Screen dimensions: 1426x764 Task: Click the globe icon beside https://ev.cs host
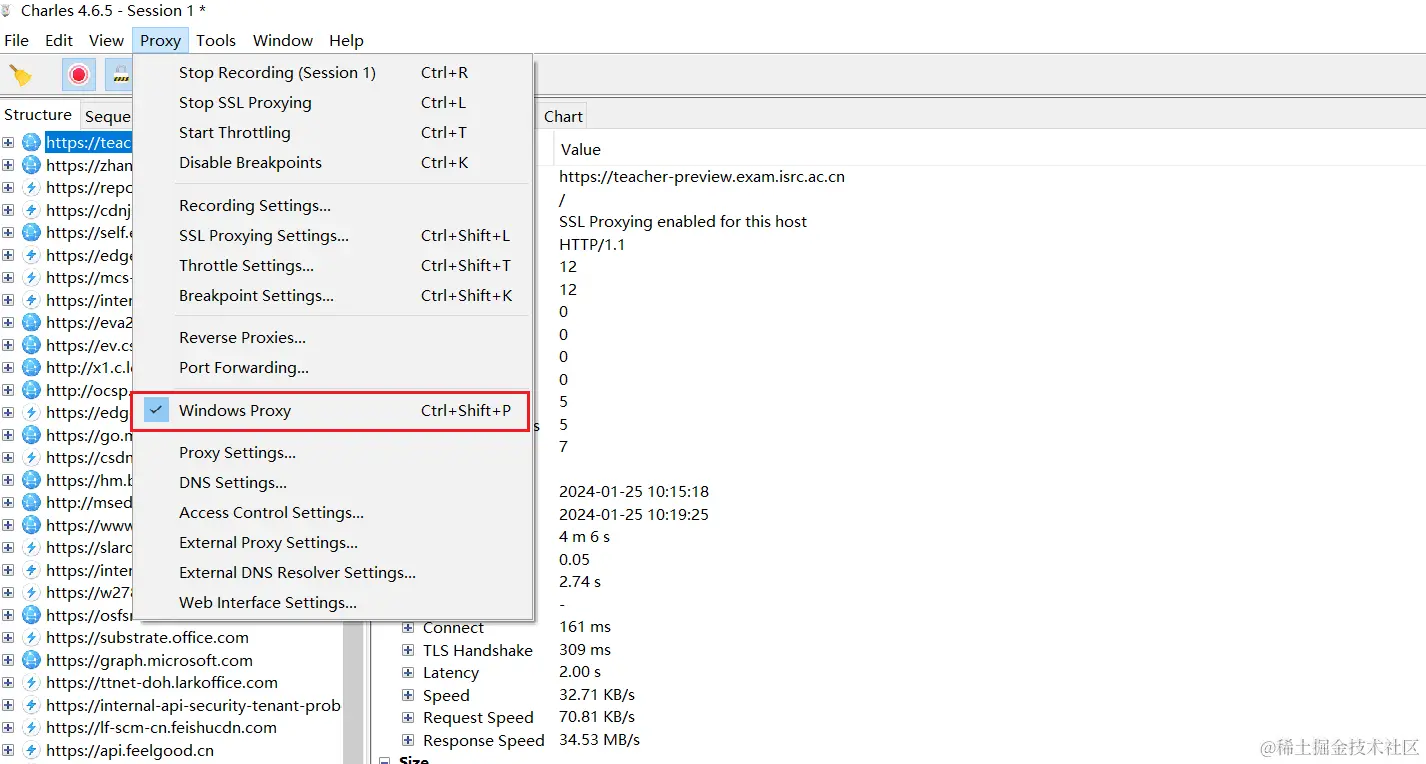pyautogui.click(x=31, y=345)
